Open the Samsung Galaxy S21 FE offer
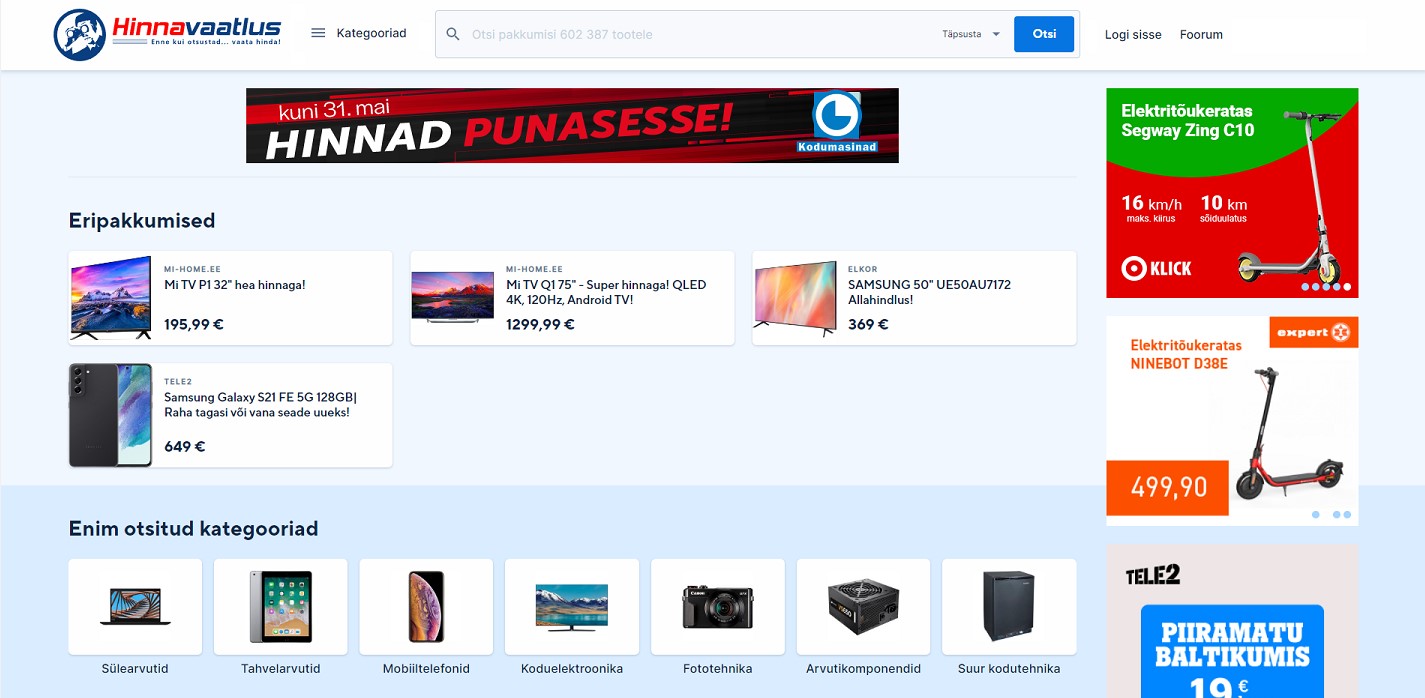 tap(231, 415)
